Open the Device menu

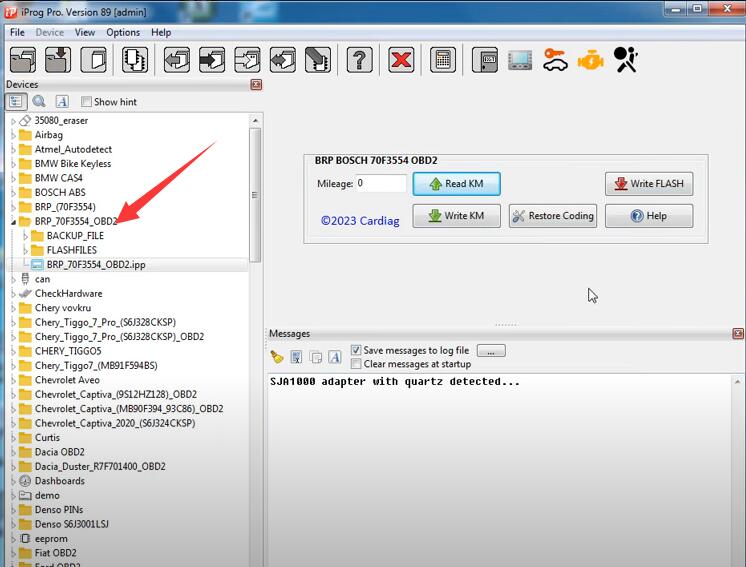tap(49, 32)
